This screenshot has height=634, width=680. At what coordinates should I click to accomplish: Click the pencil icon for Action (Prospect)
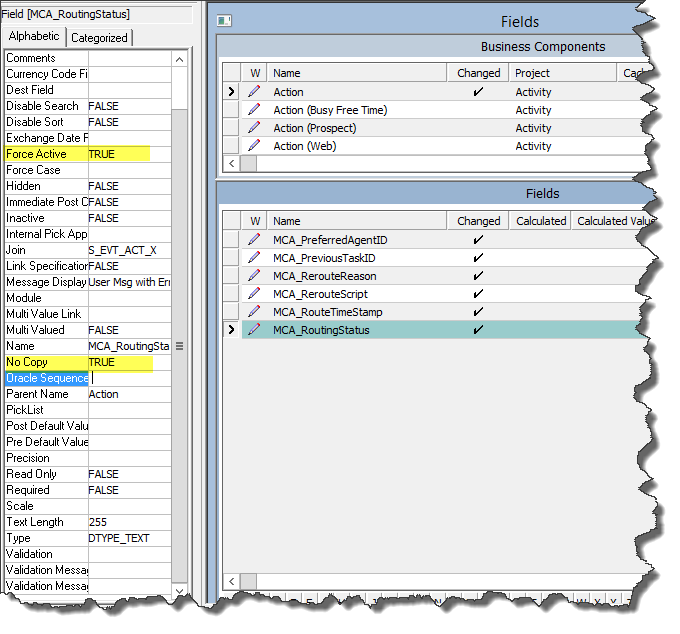coord(254,128)
